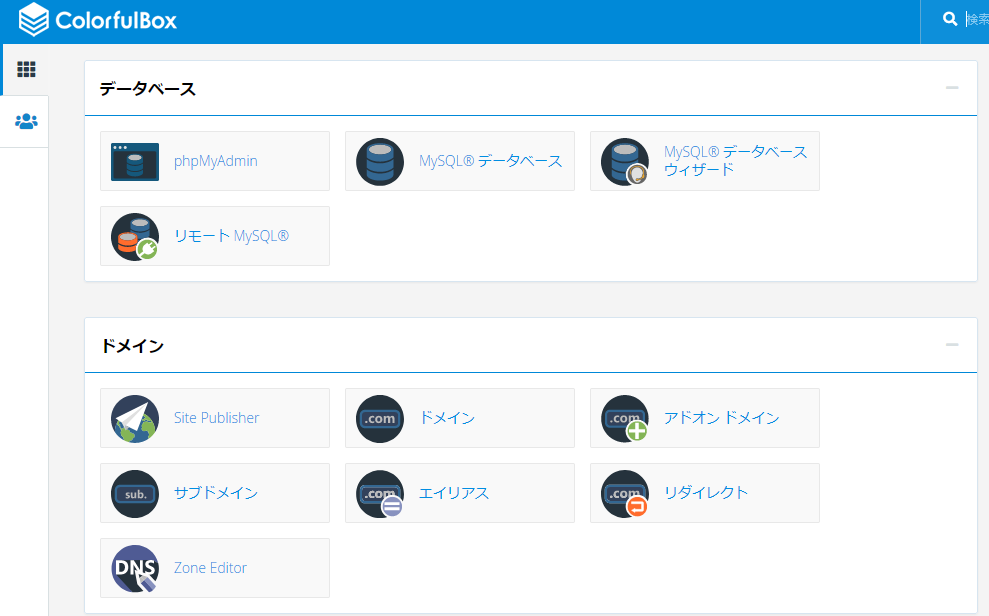This screenshot has width=989, height=616.
Task: Click the search magnifier icon
Action: click(949, 19)
